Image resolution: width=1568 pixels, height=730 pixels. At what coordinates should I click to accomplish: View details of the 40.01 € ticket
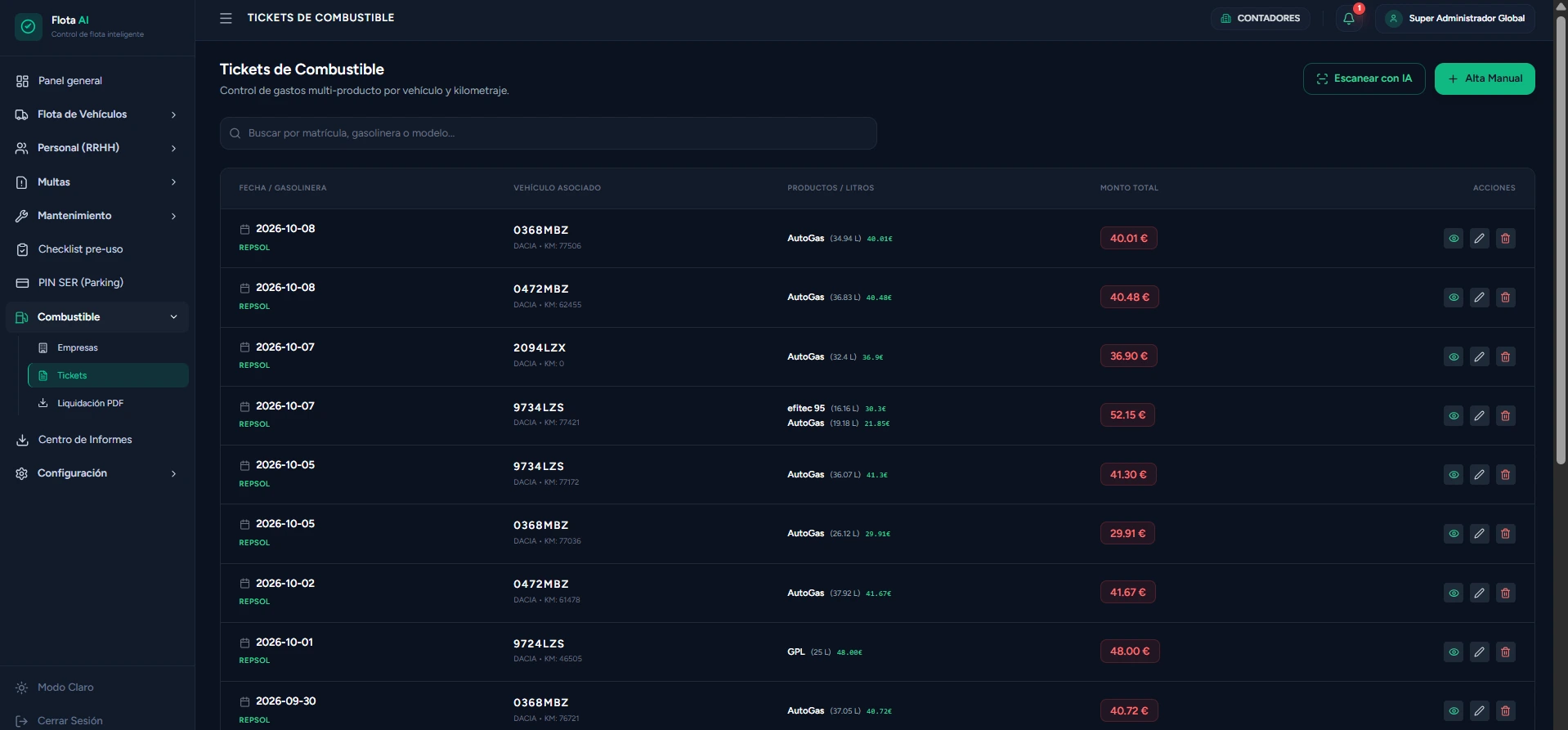(1454, 239)
